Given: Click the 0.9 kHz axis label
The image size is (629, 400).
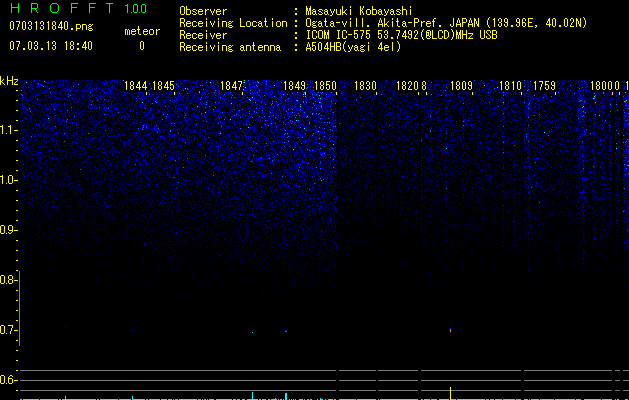Looking at the screenshot, I should [x=8, y=230].
